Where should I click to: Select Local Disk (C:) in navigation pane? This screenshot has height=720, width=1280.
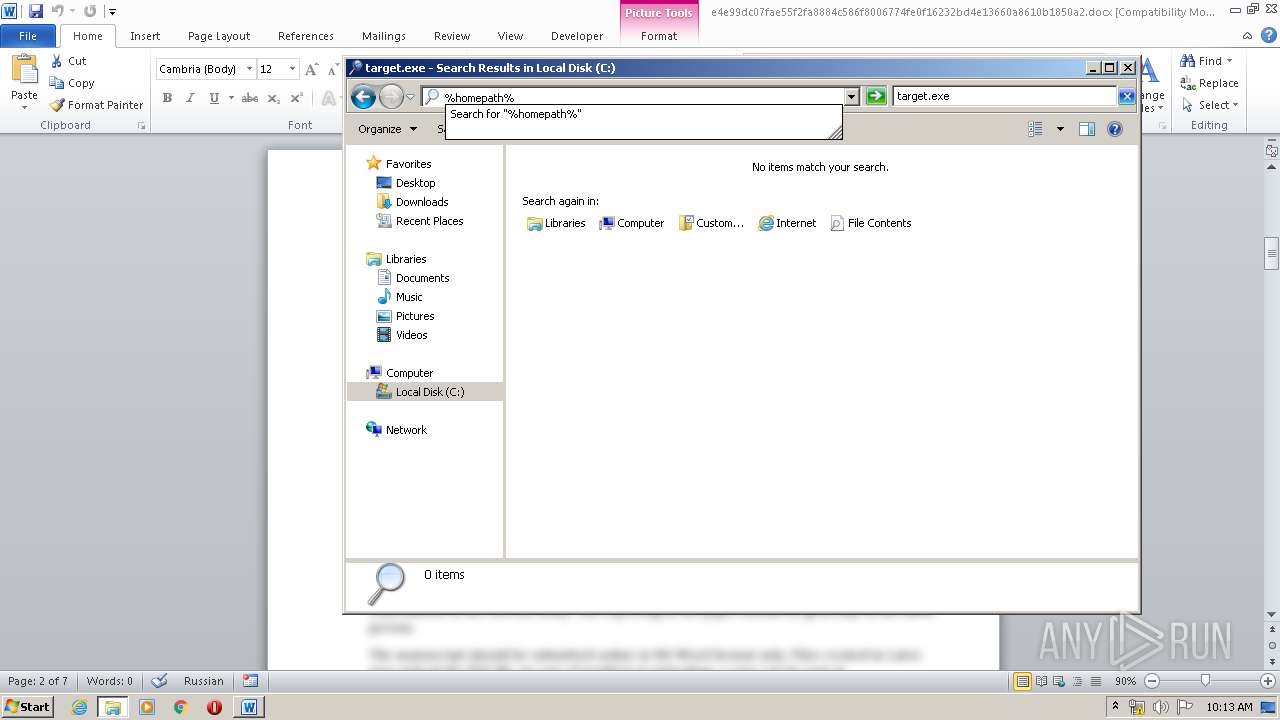point(425,392)
